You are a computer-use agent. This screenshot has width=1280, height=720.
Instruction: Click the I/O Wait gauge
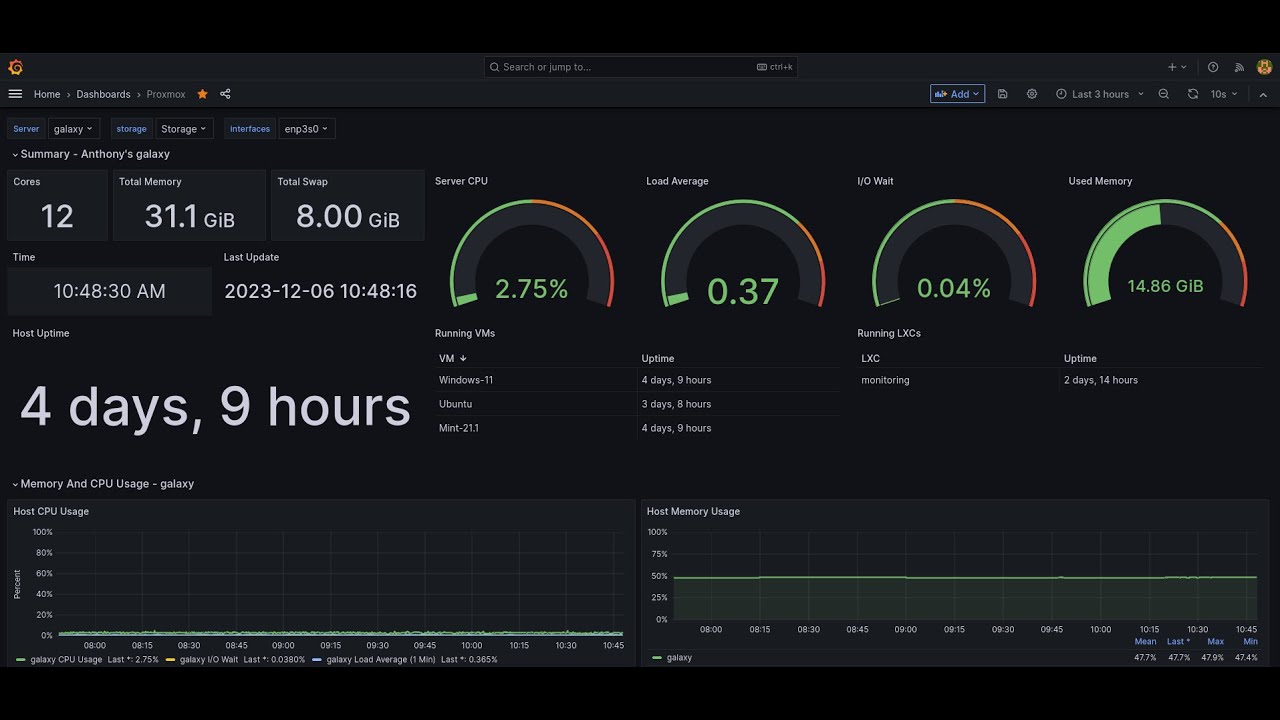tap(954, 253)
